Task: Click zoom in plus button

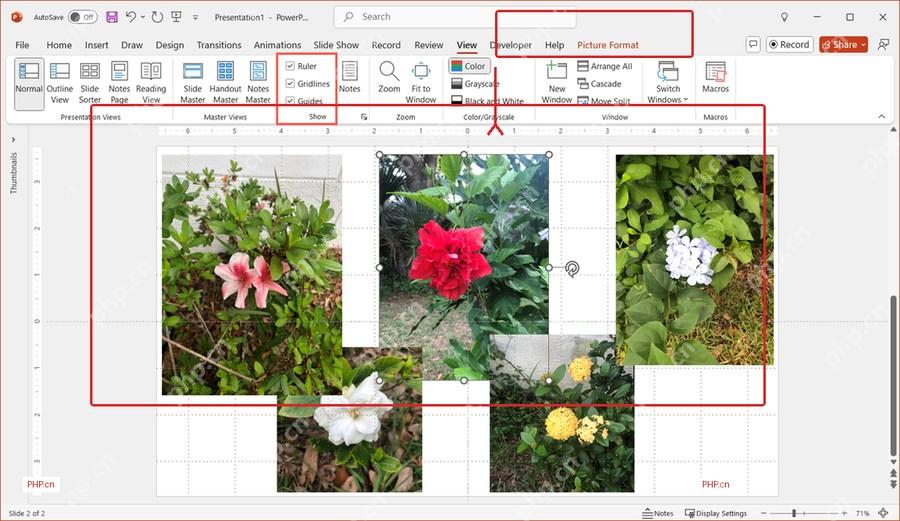Action: pos(844,513)
